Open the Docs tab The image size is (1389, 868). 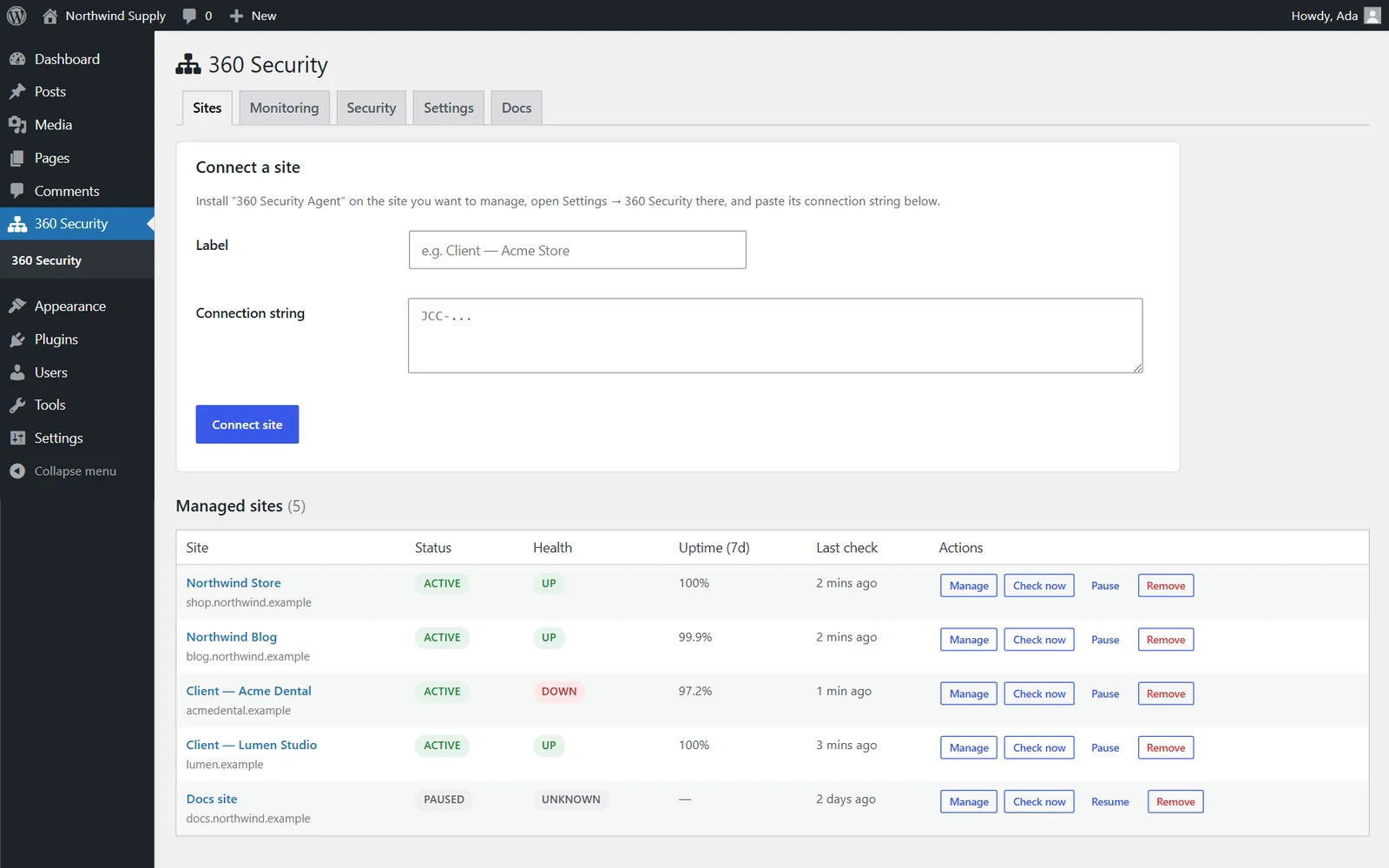[x=517, y=108]
